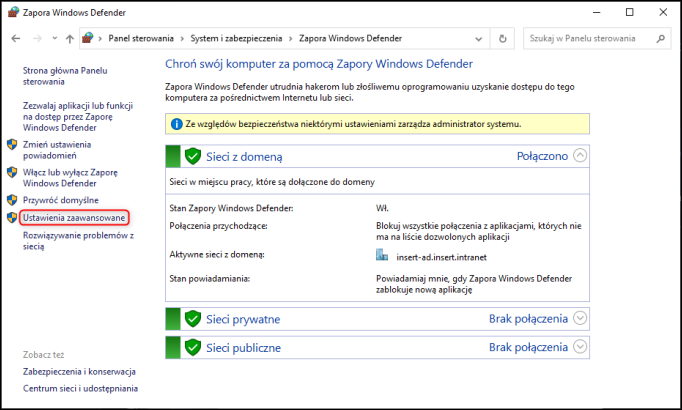This screenshot has height=410, width=682.
Task: Click the green shield icon for 'Sieci z domeną'
Action: (193, 156)
